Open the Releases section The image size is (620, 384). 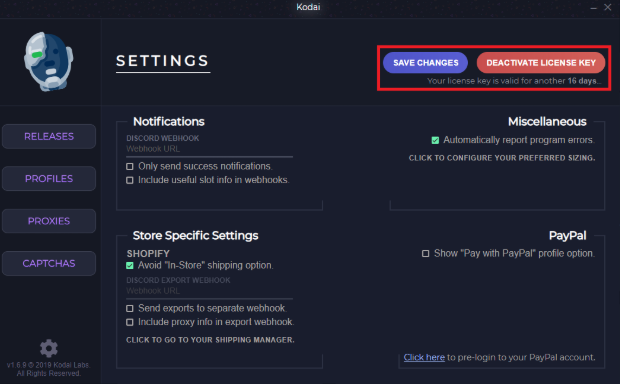pyautogui.click(x=49, y=136)
